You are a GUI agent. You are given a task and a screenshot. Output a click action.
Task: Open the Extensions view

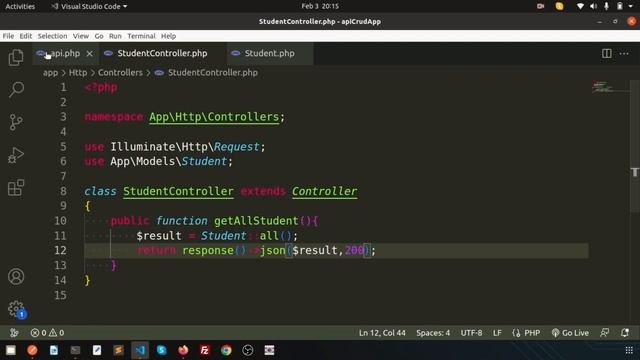click(x=16, y=188)
